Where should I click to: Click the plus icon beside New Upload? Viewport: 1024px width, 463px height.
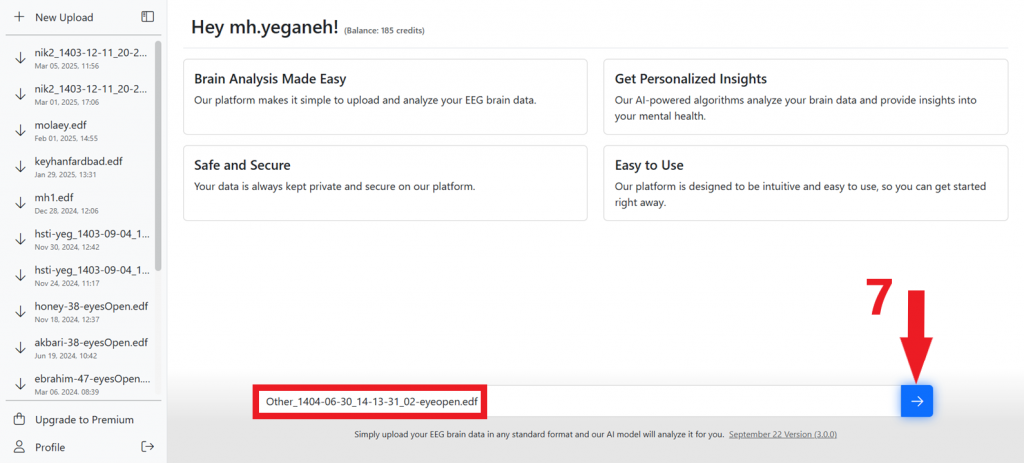click(19, 17)
